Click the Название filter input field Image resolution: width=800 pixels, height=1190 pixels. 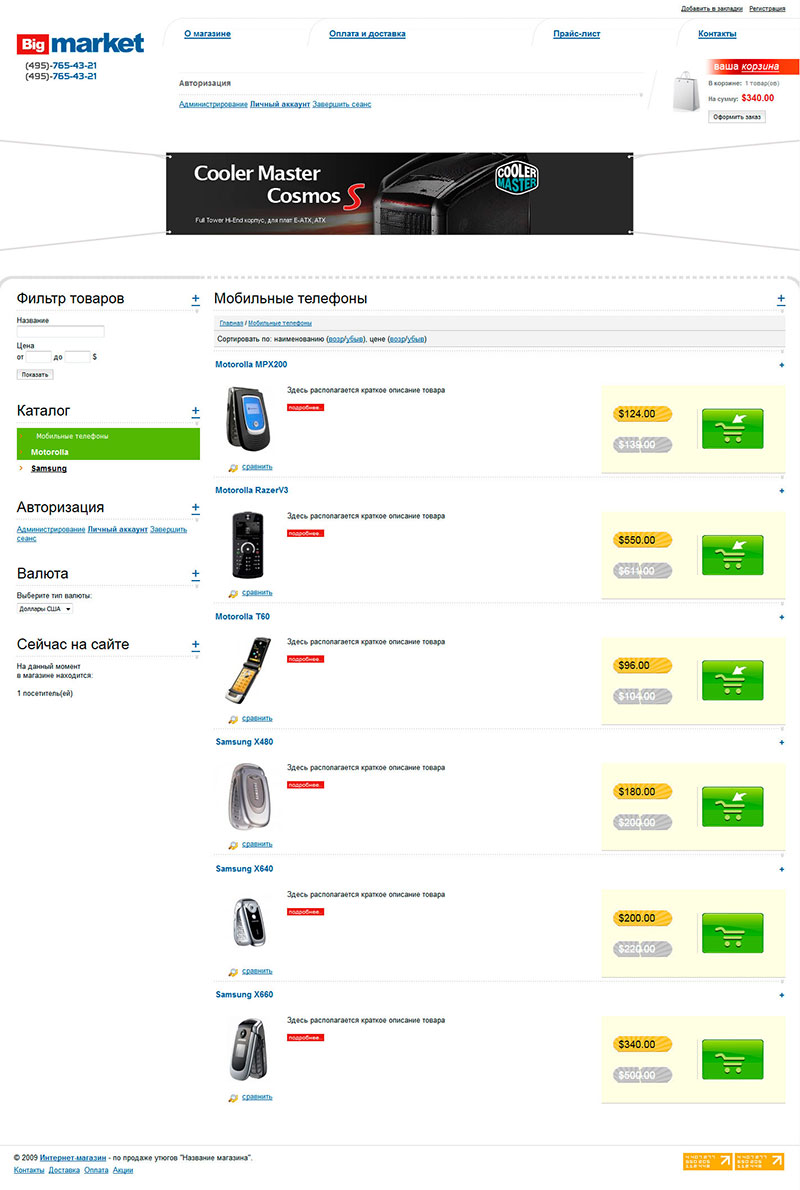pyautogui.click(x=61, y=332)
